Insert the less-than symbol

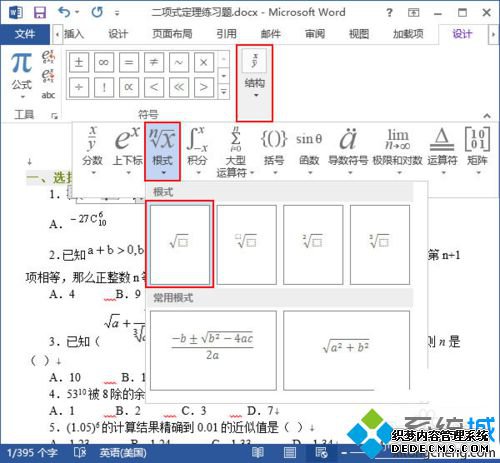click(154, 87)
